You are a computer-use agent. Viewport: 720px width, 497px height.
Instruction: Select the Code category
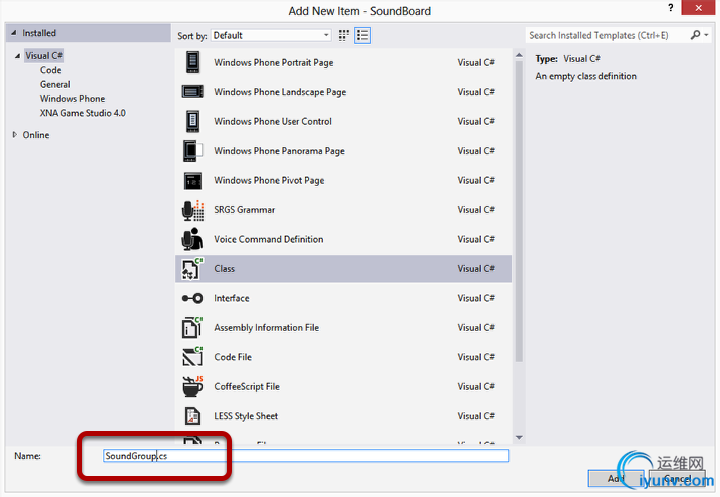(51, 70)
